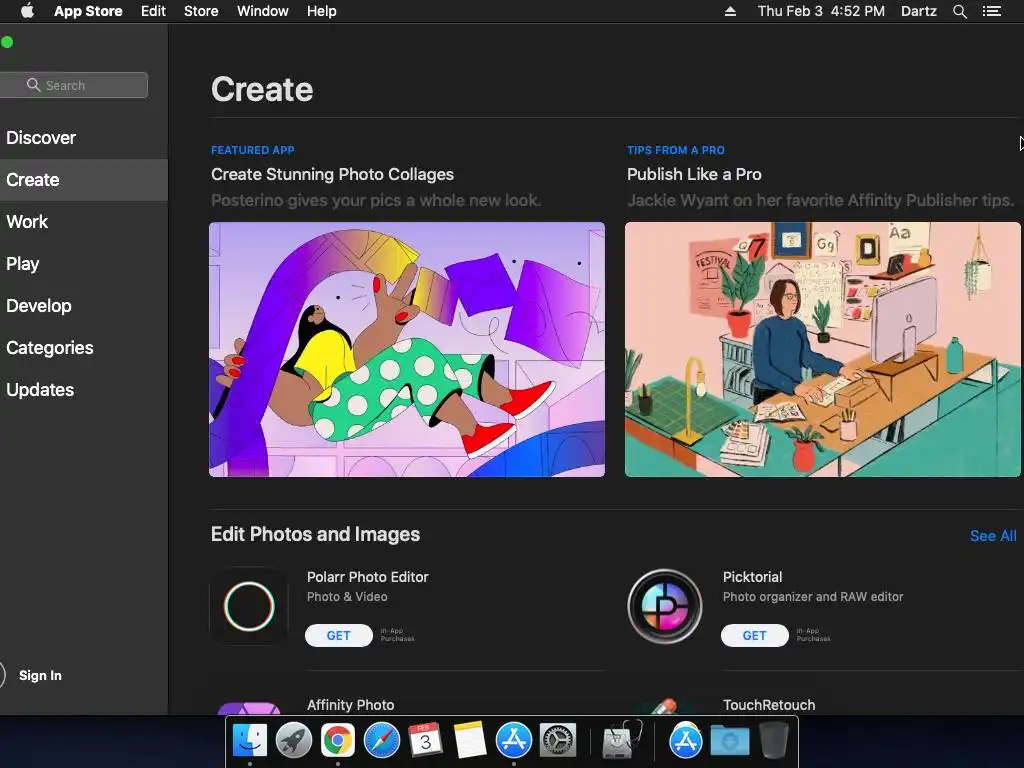Go to the Discover section
1024x768 pixels.
click(41, 138)
